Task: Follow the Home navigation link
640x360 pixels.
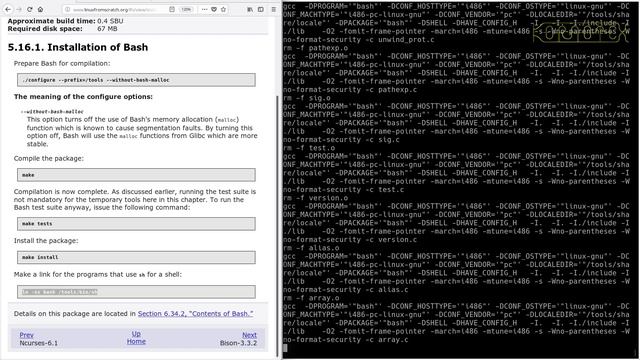Action: pos(136,342)
